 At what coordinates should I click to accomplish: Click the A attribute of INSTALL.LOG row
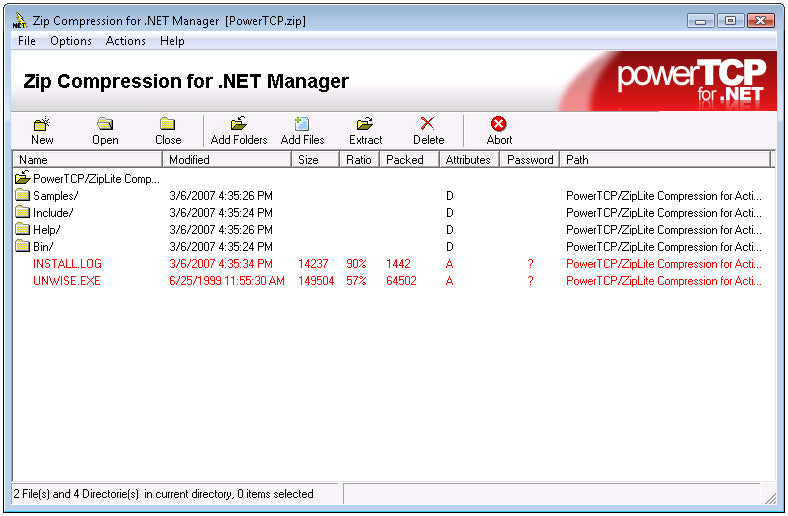[450, 264]
